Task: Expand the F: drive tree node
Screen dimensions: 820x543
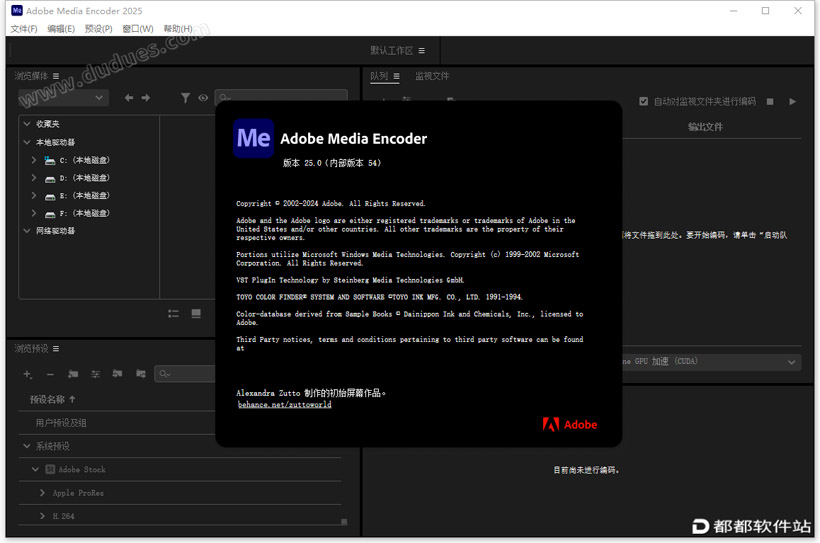Action: 34,213
